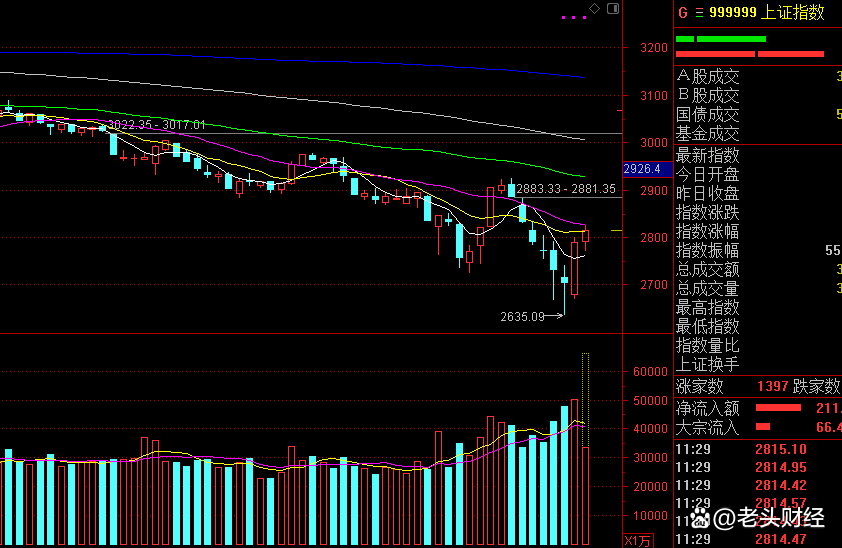
Task: Click the green advance ratio bar
Action: pyautogui.click(x=720, y=39)
